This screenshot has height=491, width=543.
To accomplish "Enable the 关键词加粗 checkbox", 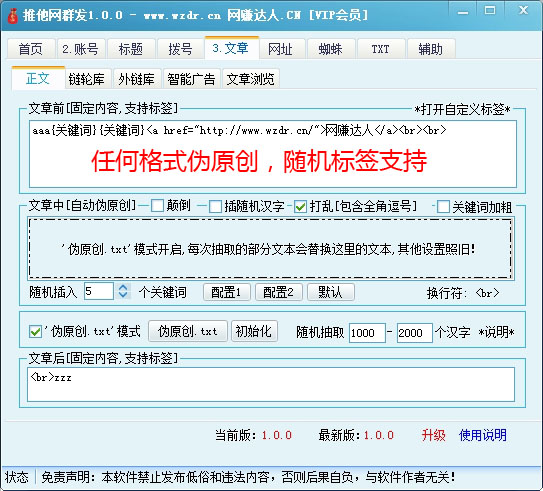I will click(474, 207).
